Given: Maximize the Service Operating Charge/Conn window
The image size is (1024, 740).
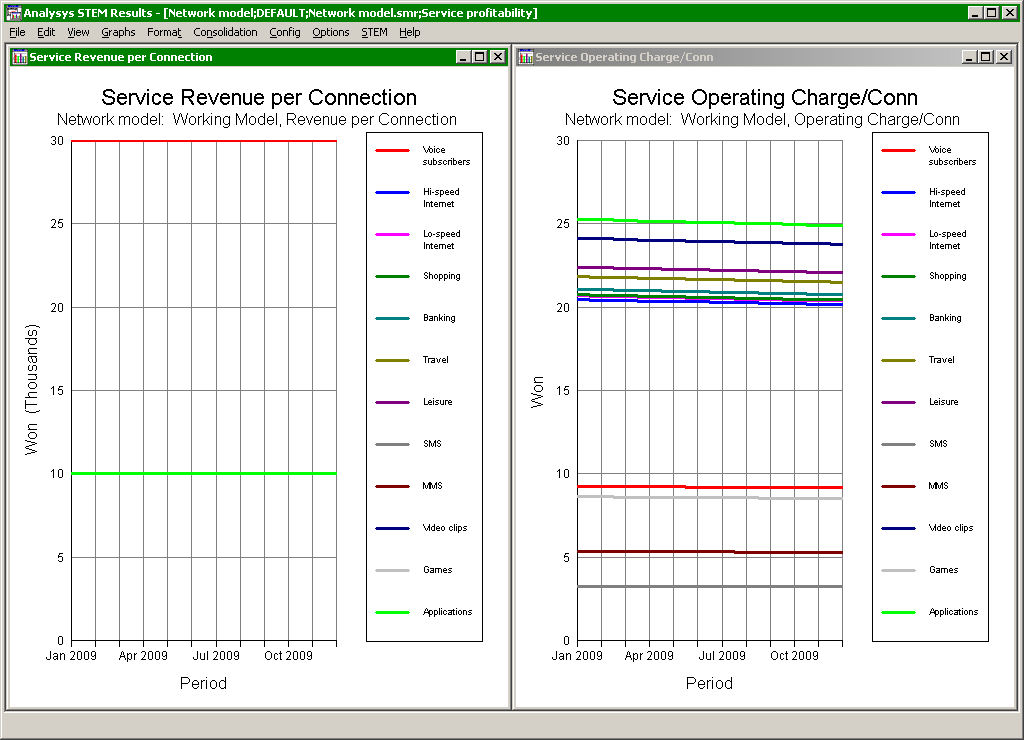Looking at the screenshot, I should (x=985, y=57).
